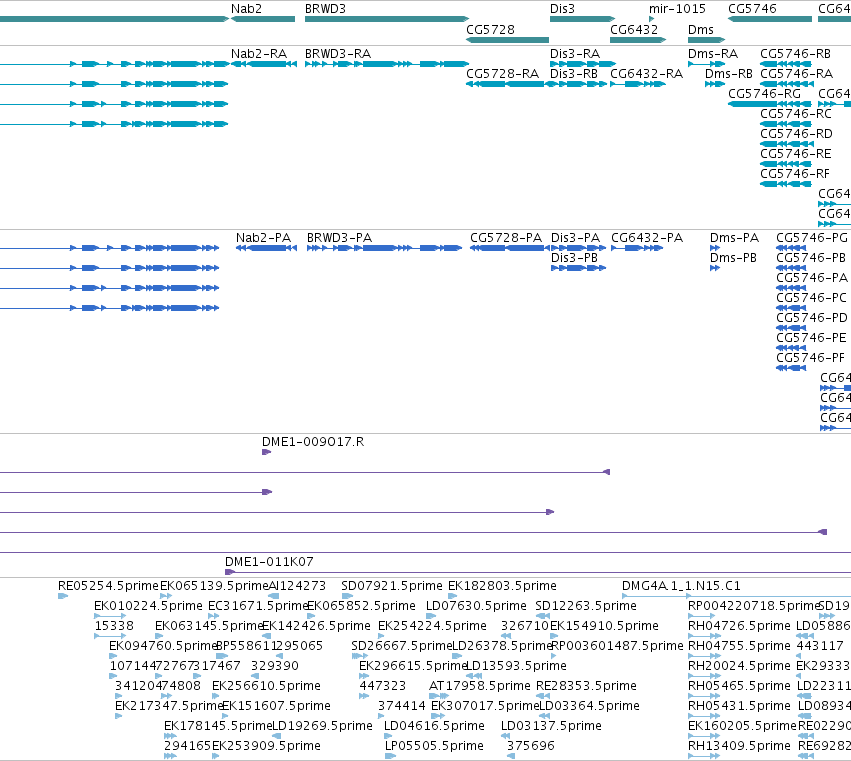Open the BRWD3-PA protein feature
This screenshot has width=851, height=761.
(384, 248)
